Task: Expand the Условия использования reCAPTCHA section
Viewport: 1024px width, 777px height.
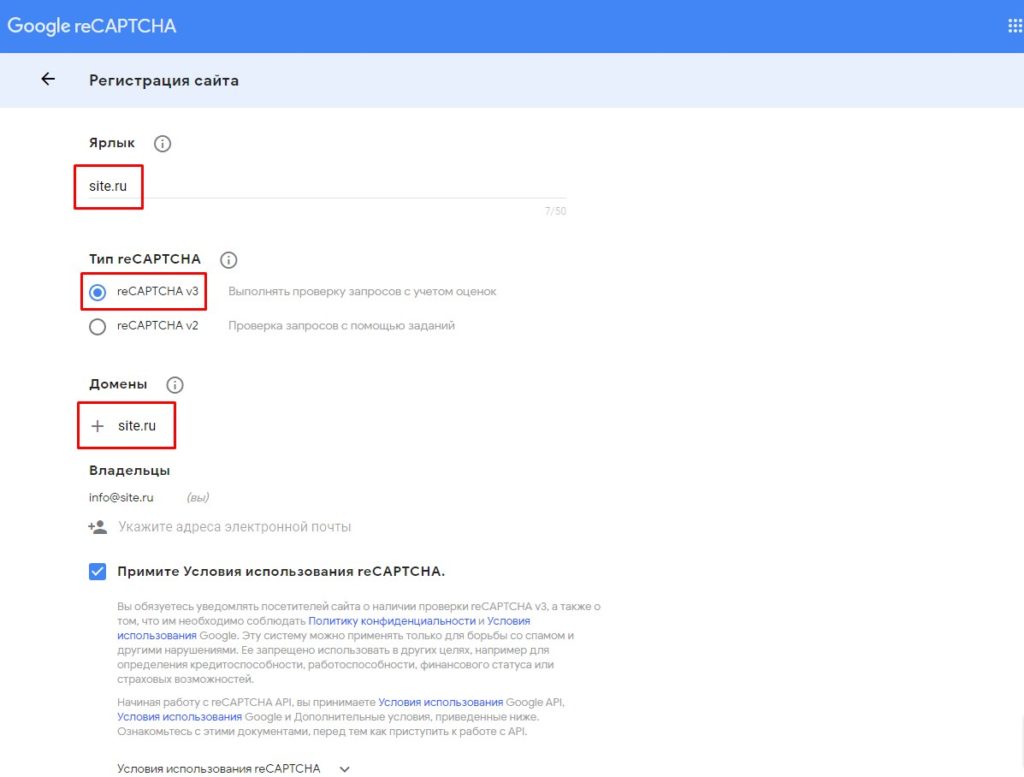Action: (x=345, y=769)
